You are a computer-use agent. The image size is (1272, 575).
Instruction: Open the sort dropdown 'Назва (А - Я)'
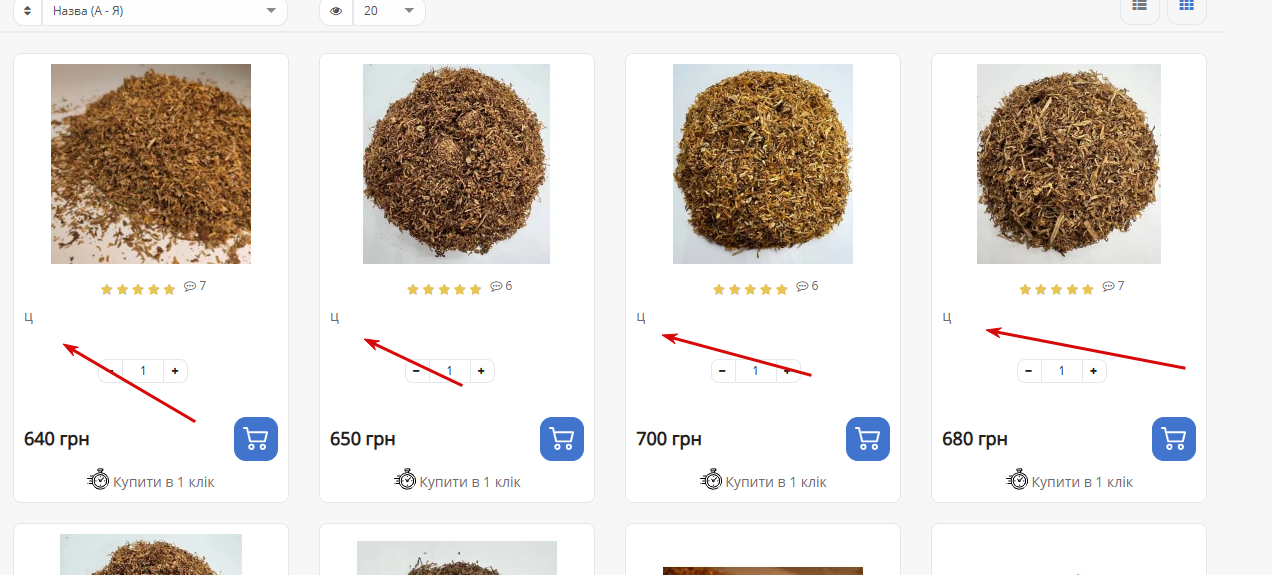[x=164, y=11]
